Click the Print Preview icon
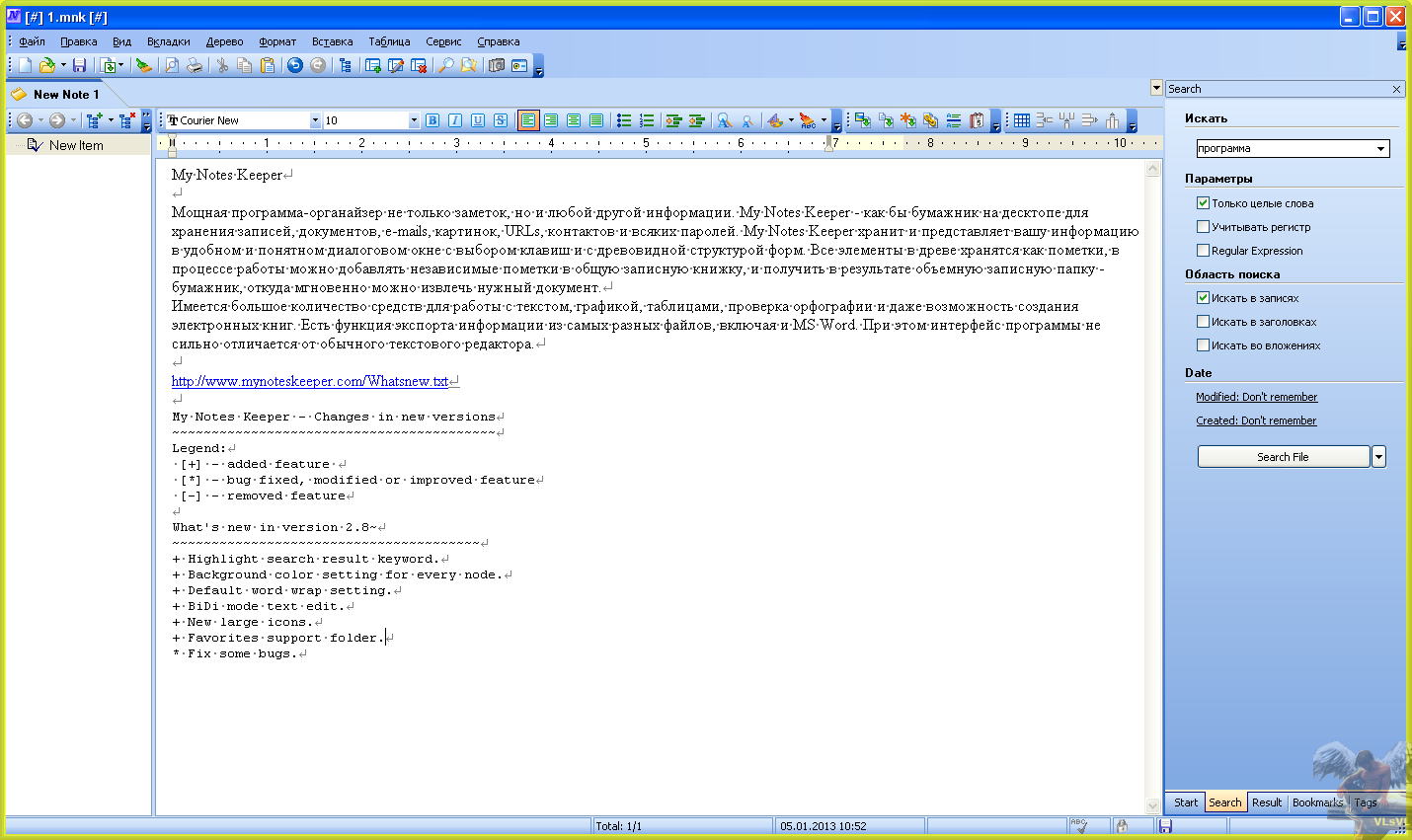The height and width of the screenshot is (840, 1412). (x=172, y=65)
